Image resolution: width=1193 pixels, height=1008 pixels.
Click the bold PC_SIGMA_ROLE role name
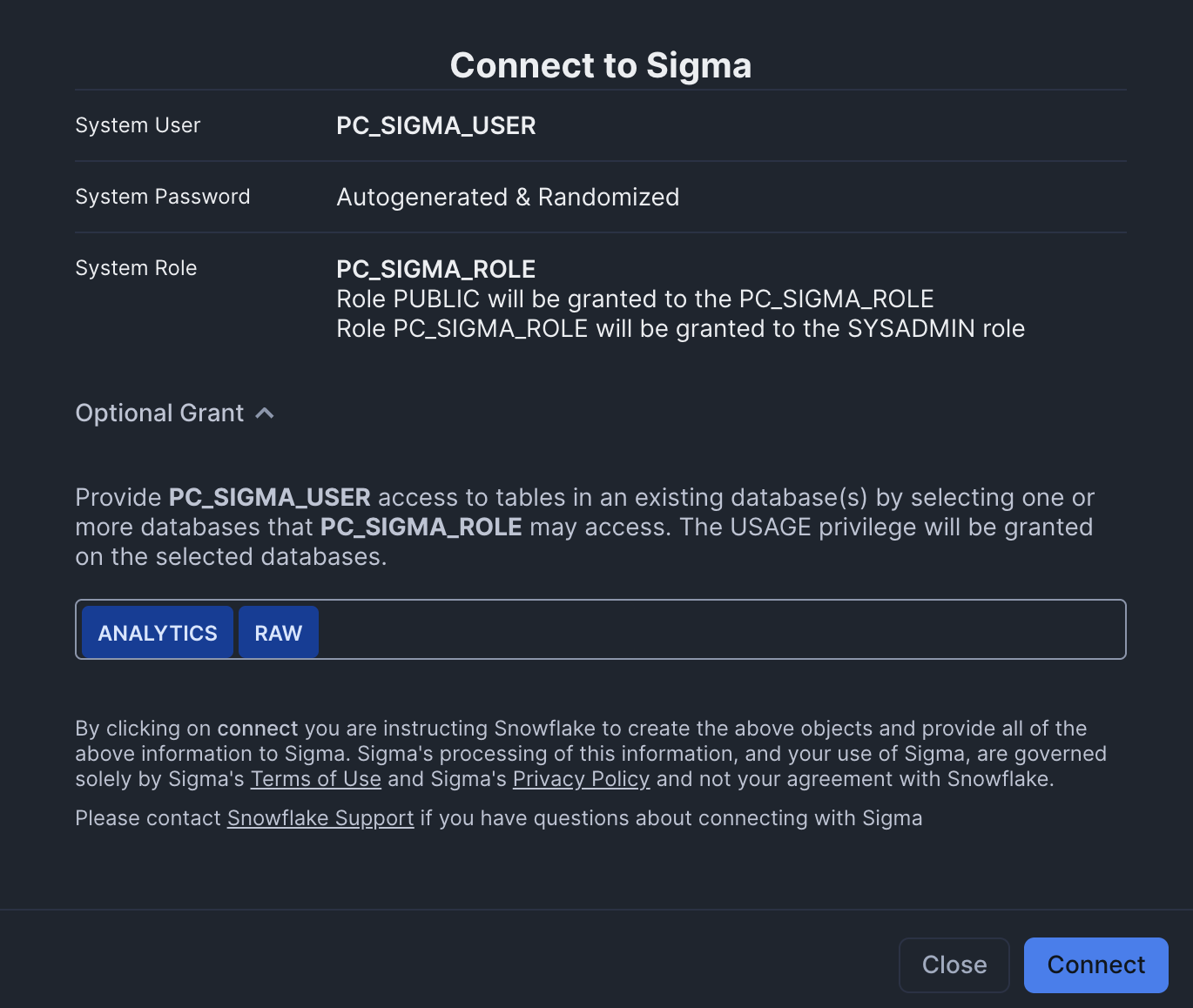(435, 269)
